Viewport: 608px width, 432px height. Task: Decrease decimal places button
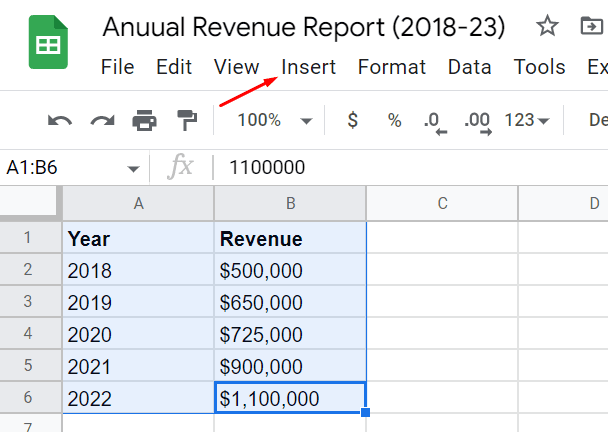435,123
